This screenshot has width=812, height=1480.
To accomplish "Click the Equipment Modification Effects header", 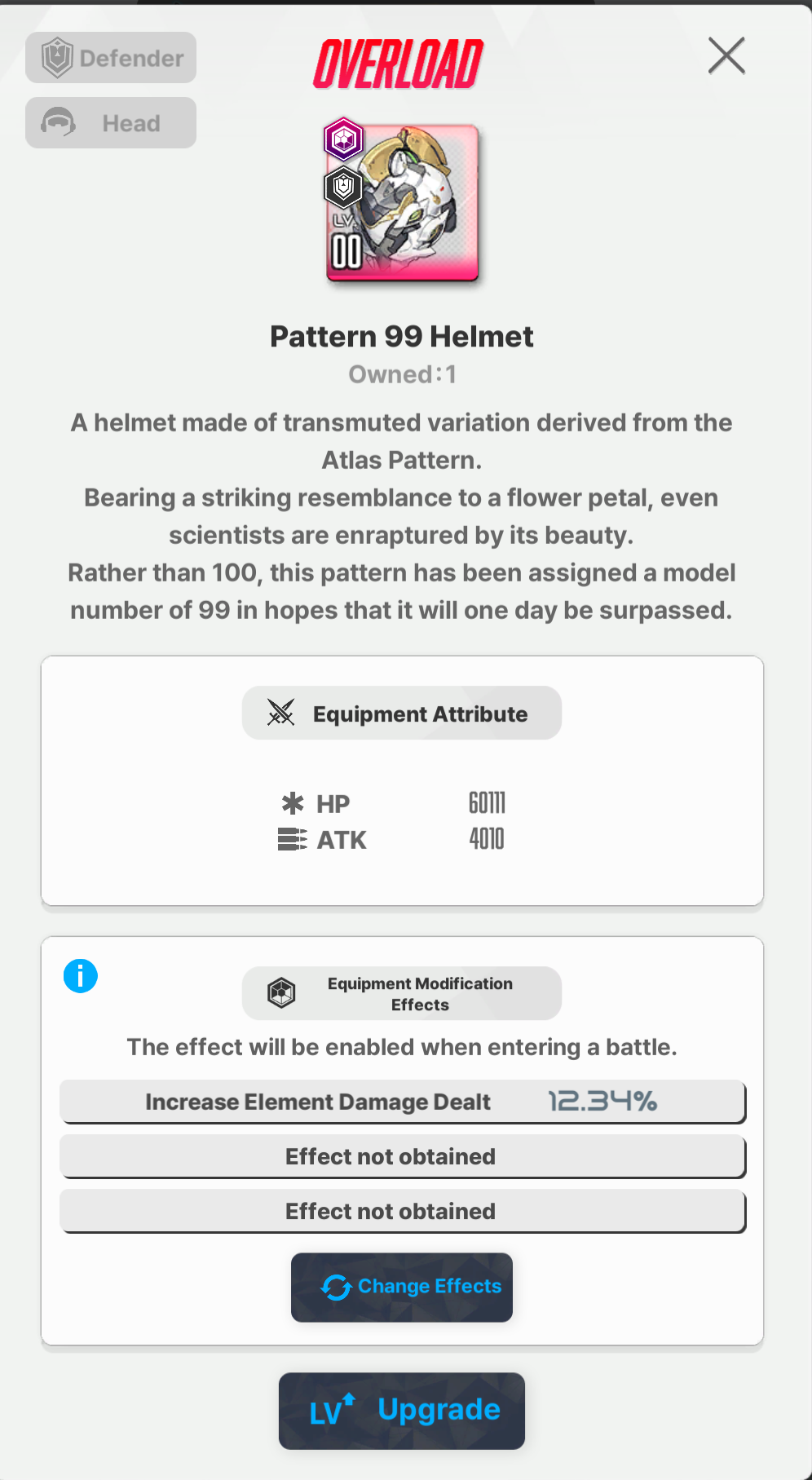I will tap(402, 993).
